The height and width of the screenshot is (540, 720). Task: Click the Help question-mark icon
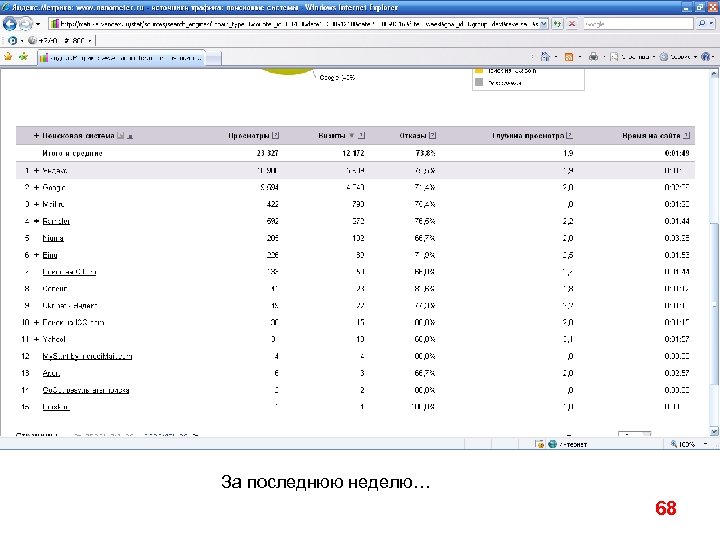click(706, 57)
